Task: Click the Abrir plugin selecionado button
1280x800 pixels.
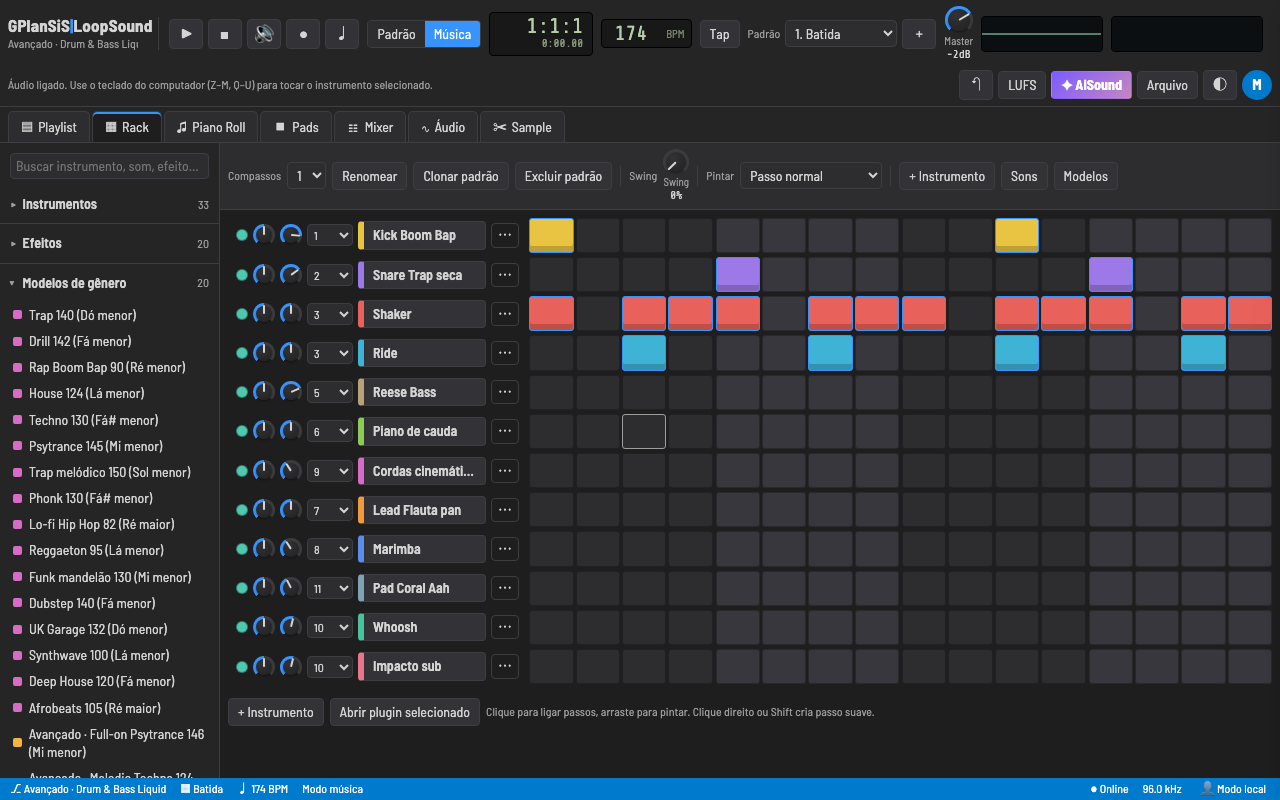Action: point(405,712)
